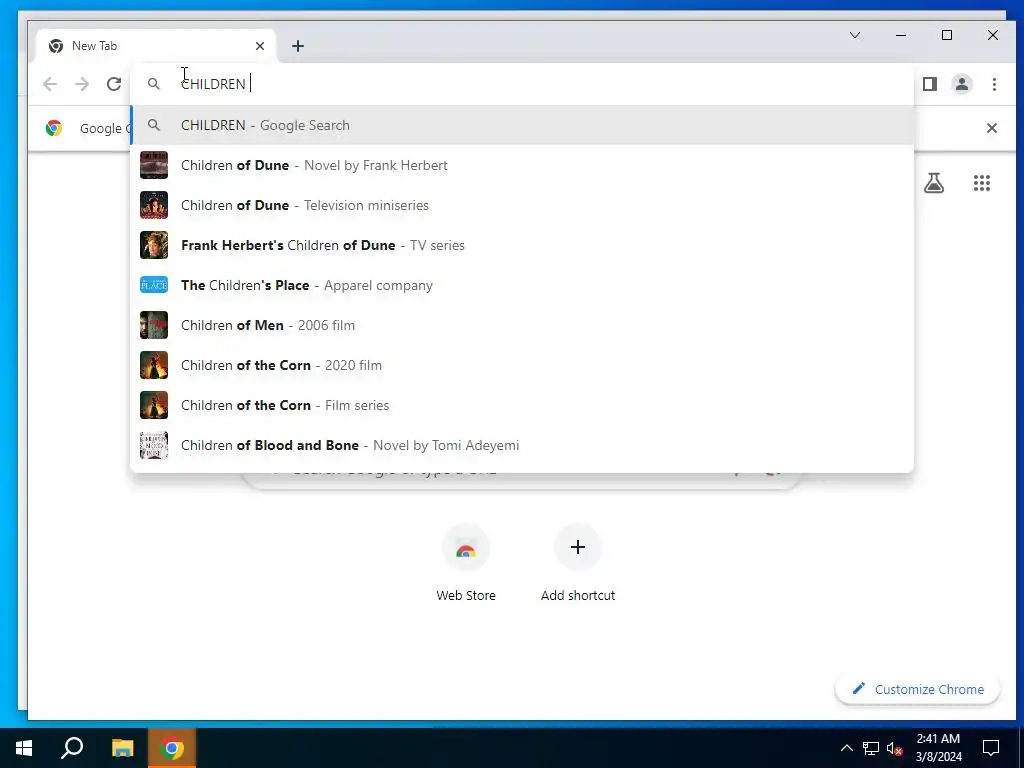Close the Chrome window
Viewport: 1024px width, 768px height.
tap(993, 35)
